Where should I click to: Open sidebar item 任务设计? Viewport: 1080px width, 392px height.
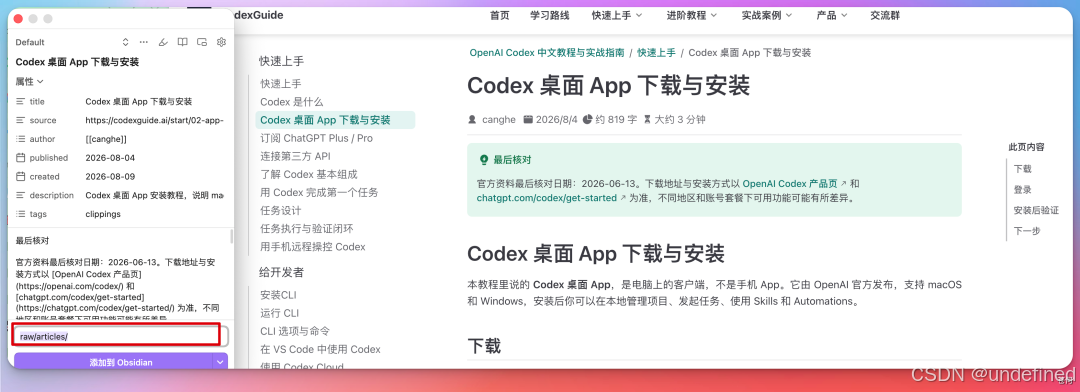coord(280,210)
